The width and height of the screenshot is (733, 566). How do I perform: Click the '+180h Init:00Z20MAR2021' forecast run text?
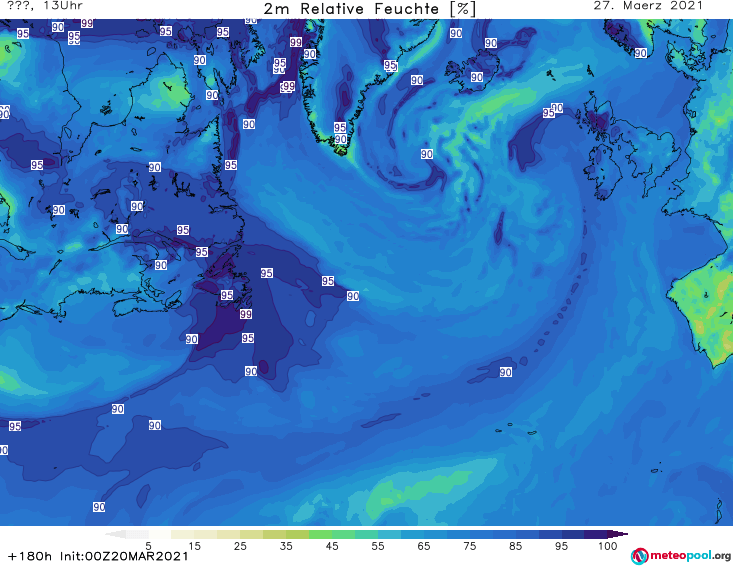point(98,556)
